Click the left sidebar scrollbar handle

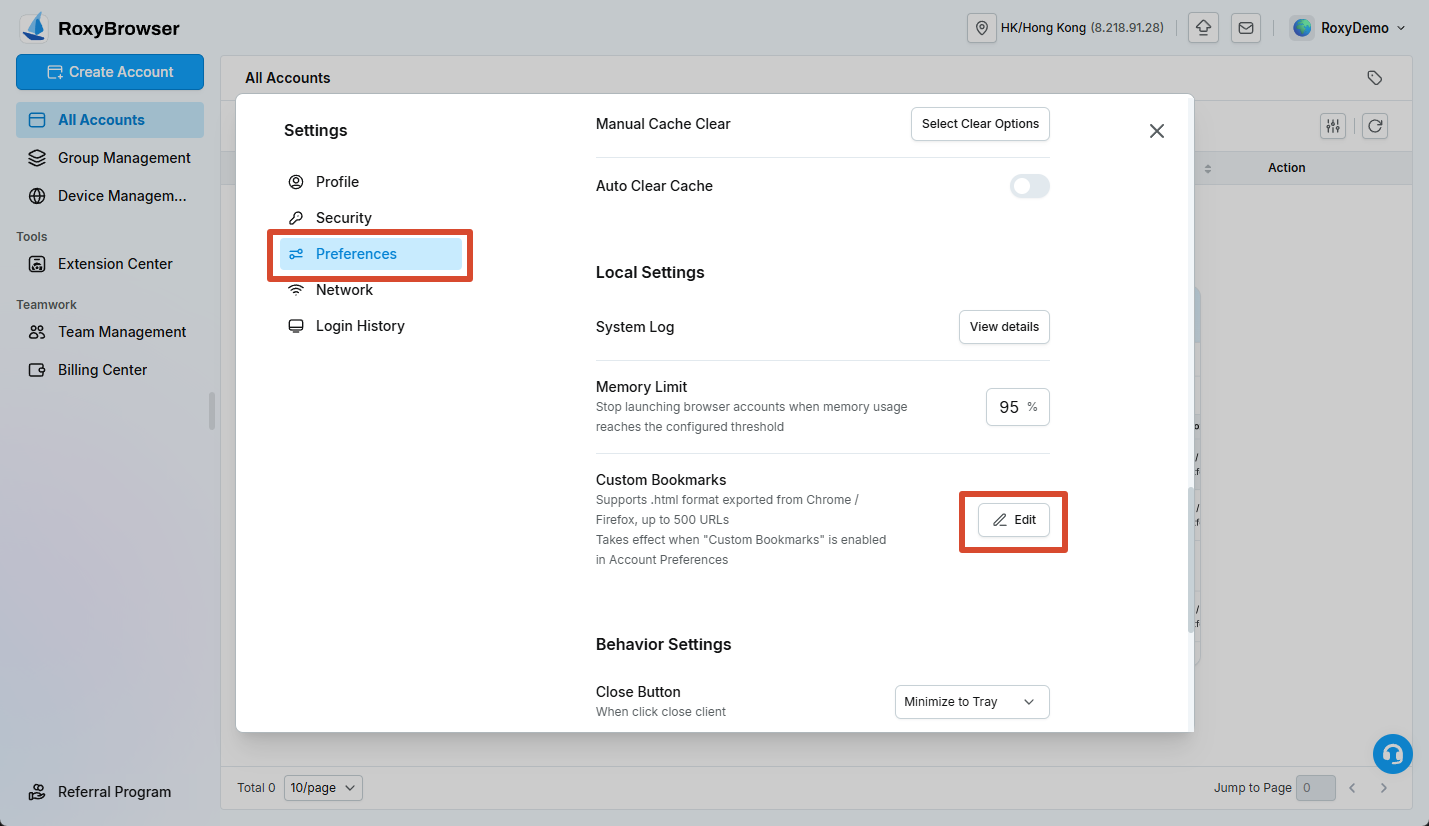click(211, 411)
